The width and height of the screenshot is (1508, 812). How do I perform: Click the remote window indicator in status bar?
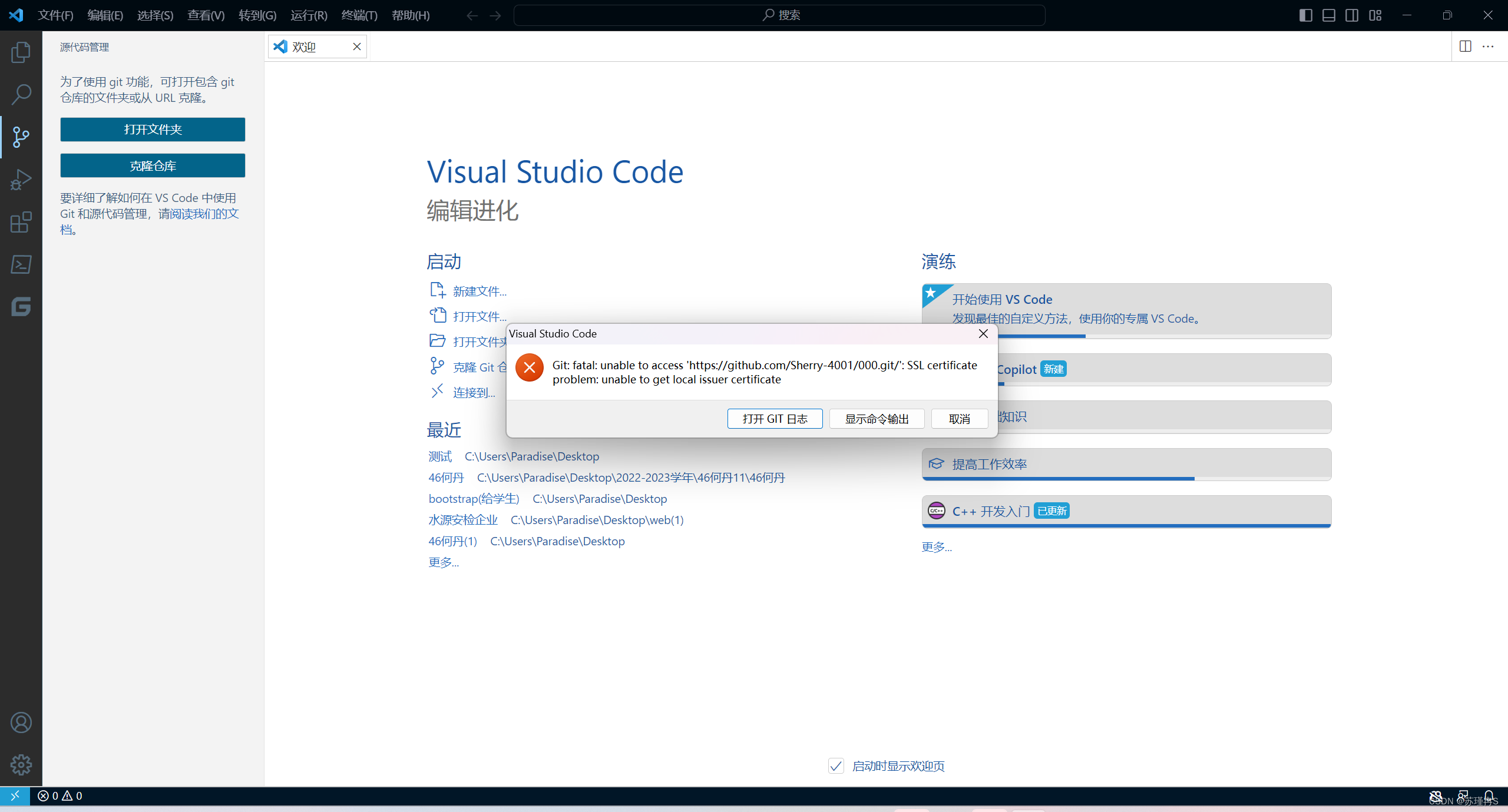[x=15, y=796]
